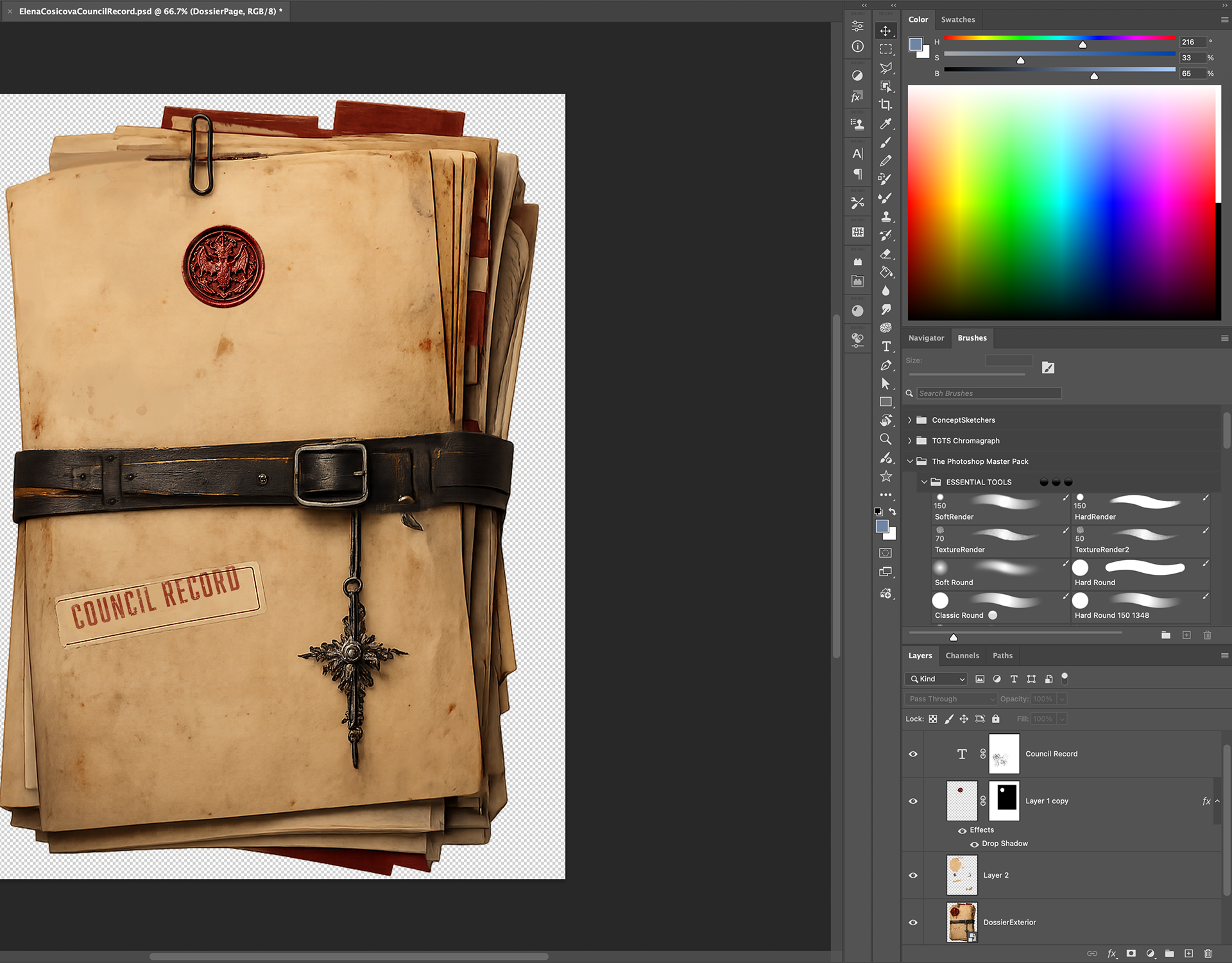Switch to the Swatches tab

pyautogui.click(x=957, y=20)
